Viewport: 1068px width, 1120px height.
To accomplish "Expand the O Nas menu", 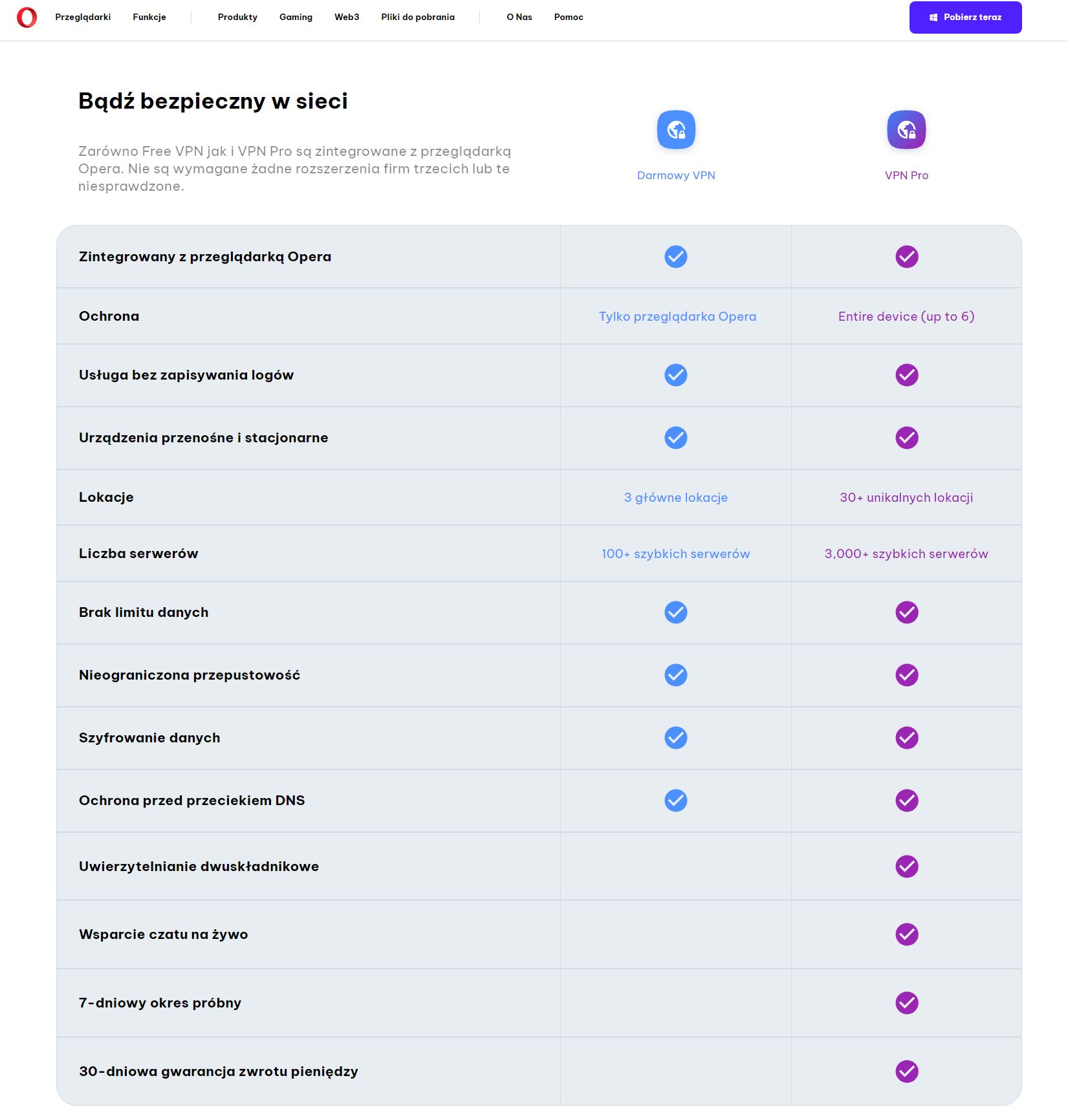I will pyautogui.click(x=519, y=17).
